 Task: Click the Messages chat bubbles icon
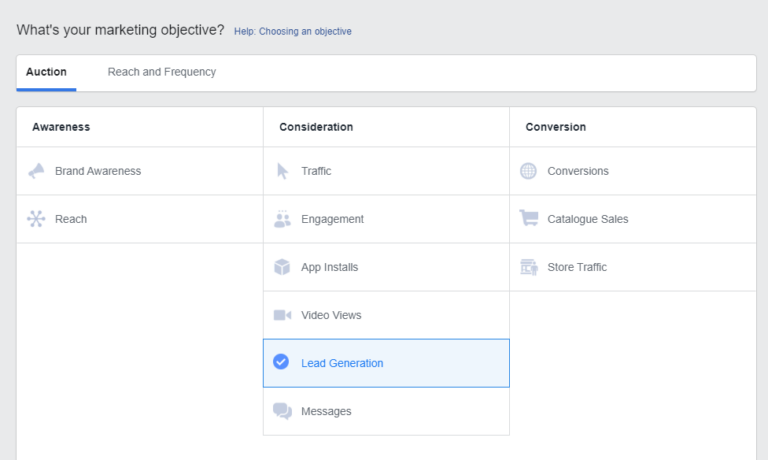282,411
